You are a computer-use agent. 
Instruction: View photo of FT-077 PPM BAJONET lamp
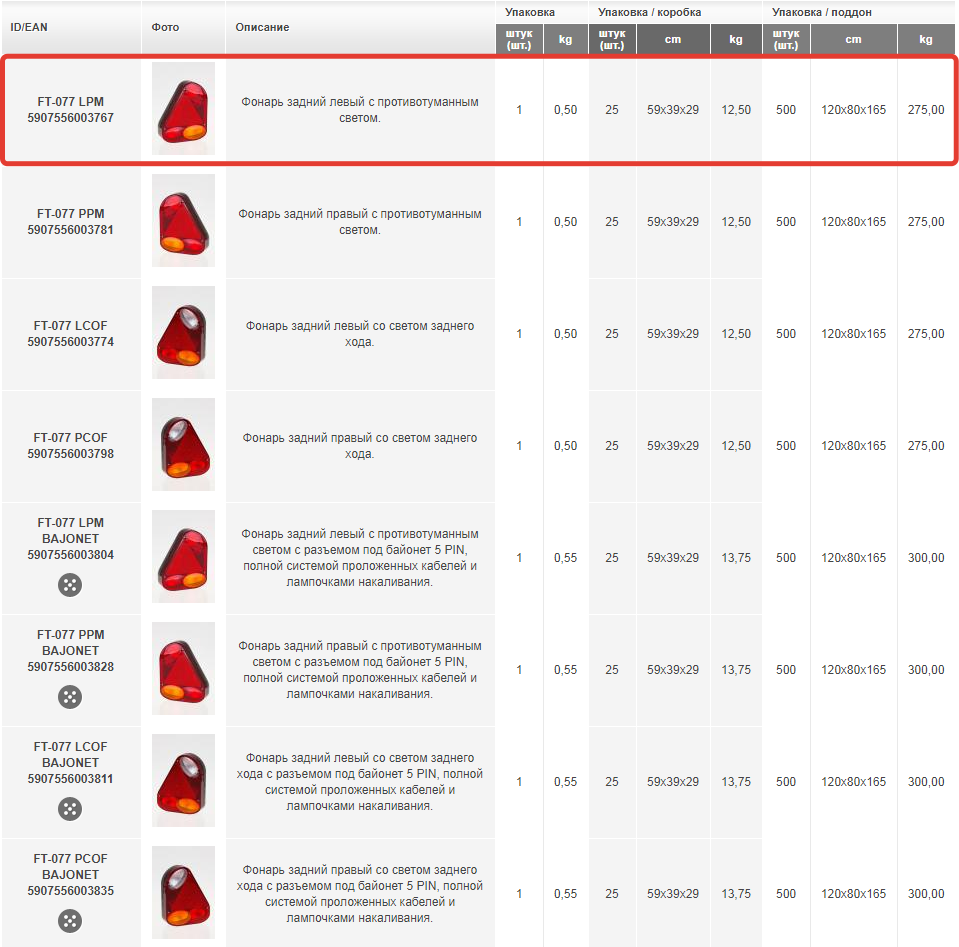point(183,669)
